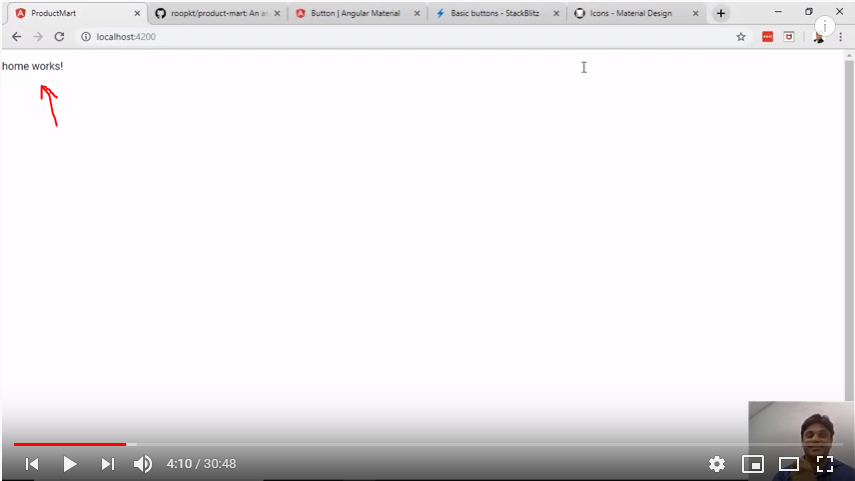Image resolution: width=855 pixels, height=481 pixels.
Task: Enable miniplayer mode
Action: pos(752,464)
